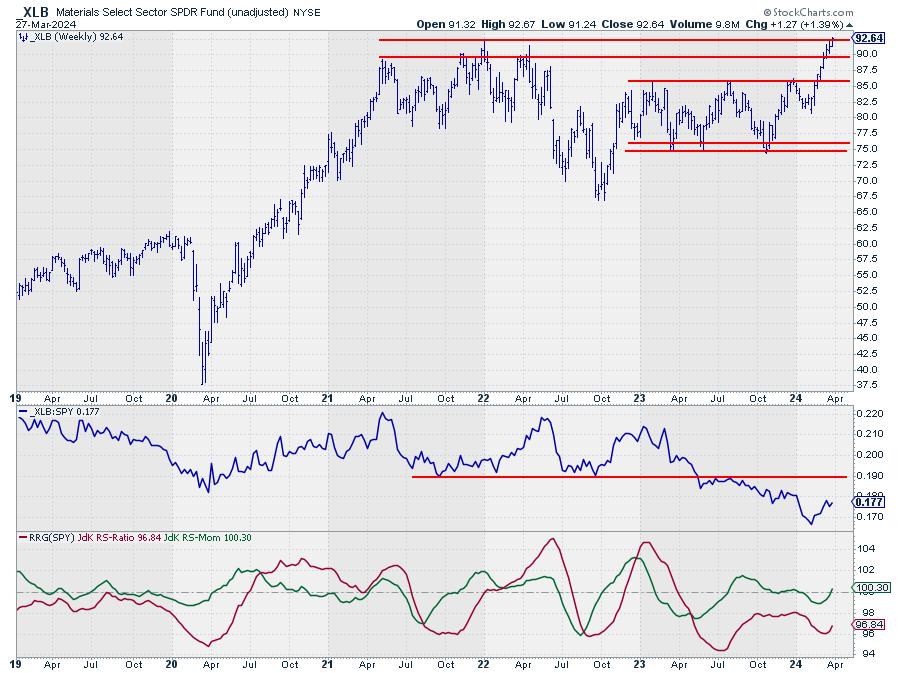Viewport: 900px width, 673px height.
Task: Click the lowest red support line near 75
Action: pos(737,151)
